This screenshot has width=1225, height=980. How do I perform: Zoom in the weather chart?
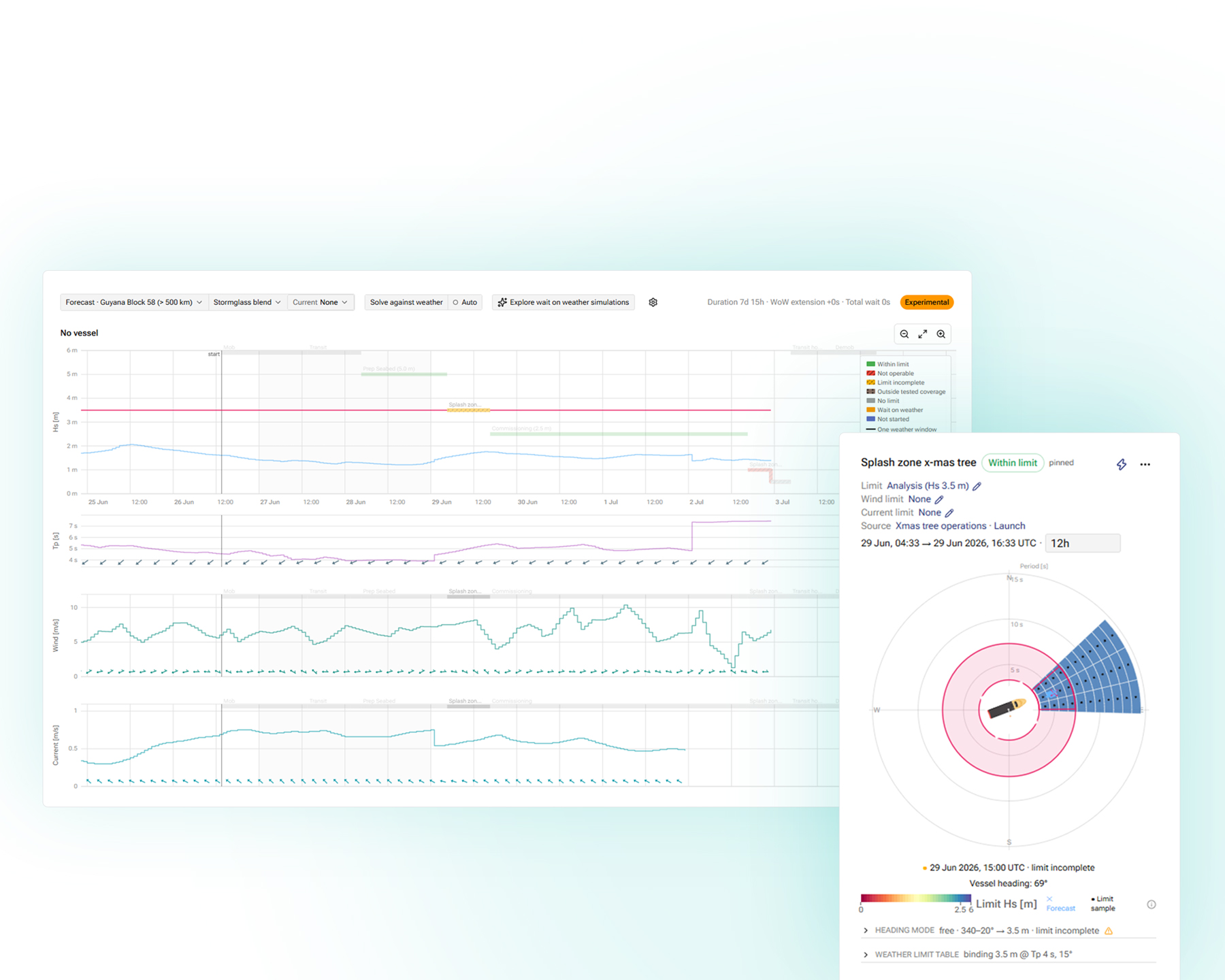(941, 334)
